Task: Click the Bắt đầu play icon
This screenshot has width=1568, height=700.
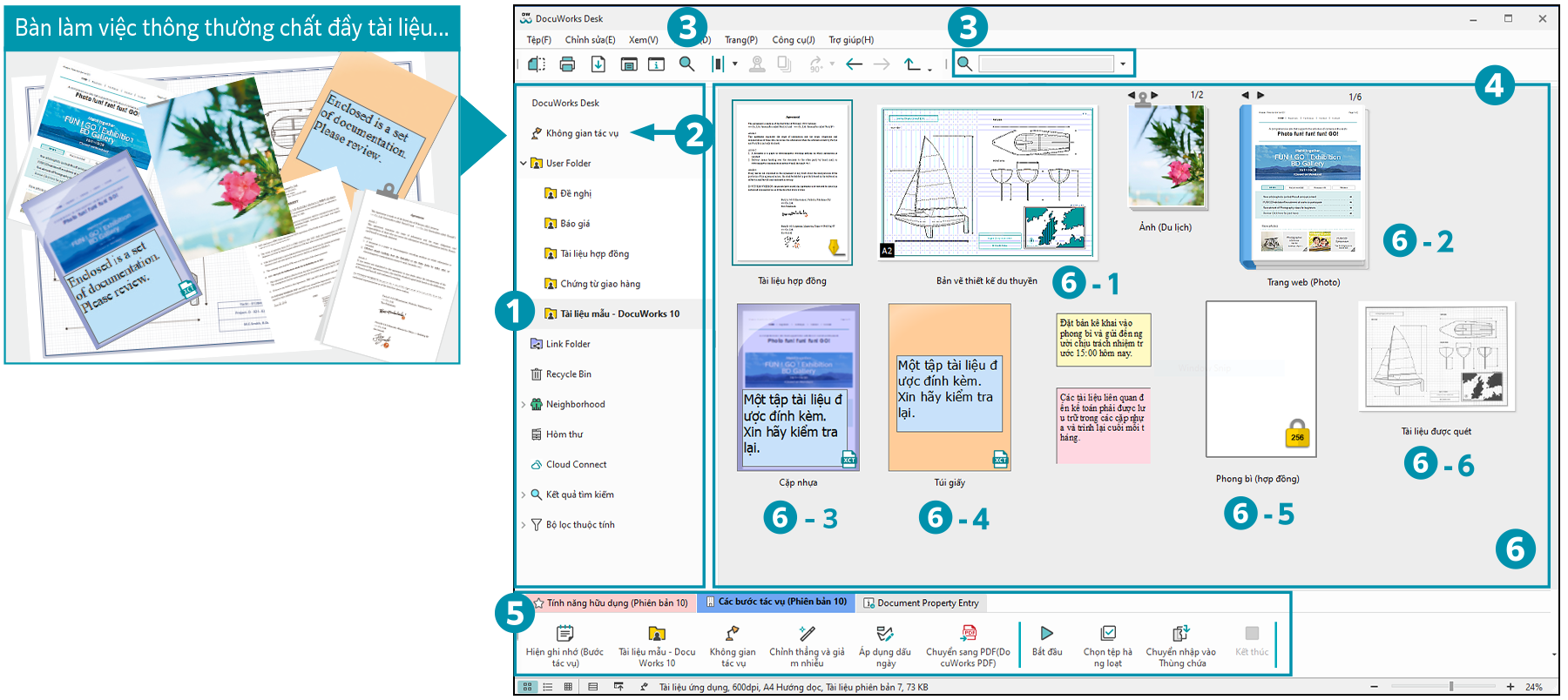Action: [x=1047, y=633]
